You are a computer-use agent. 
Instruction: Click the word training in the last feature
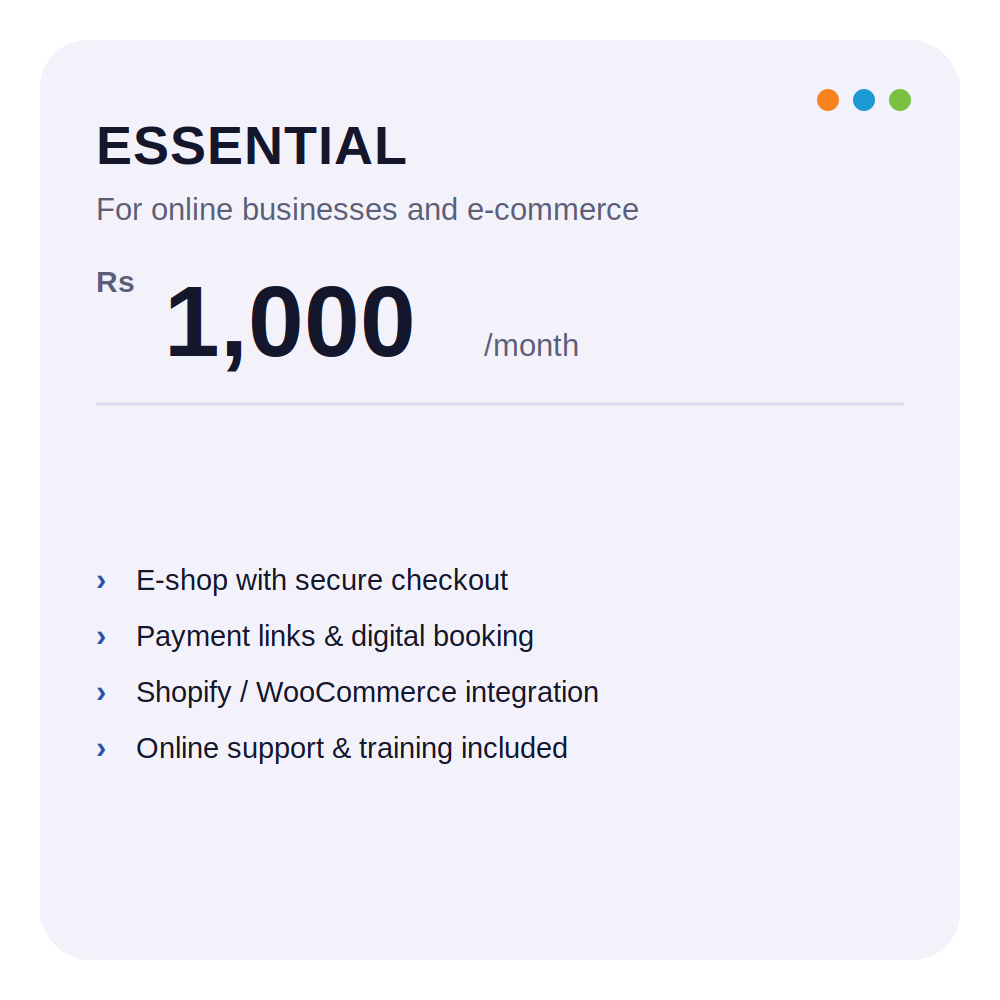pyautogui.click(x=406, y=749)
